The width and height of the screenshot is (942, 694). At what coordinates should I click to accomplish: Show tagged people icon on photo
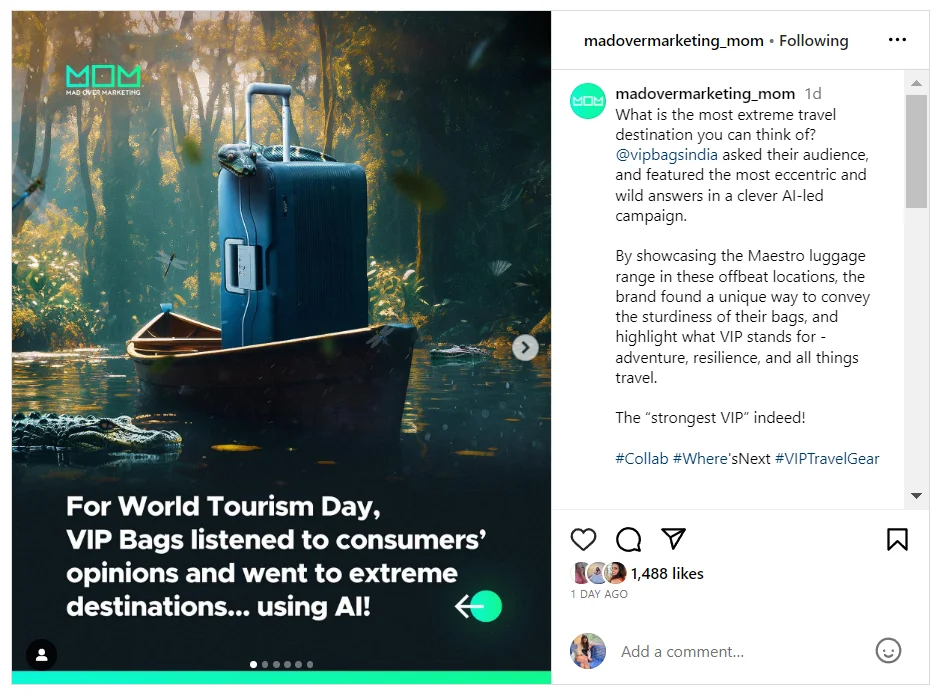41,655
